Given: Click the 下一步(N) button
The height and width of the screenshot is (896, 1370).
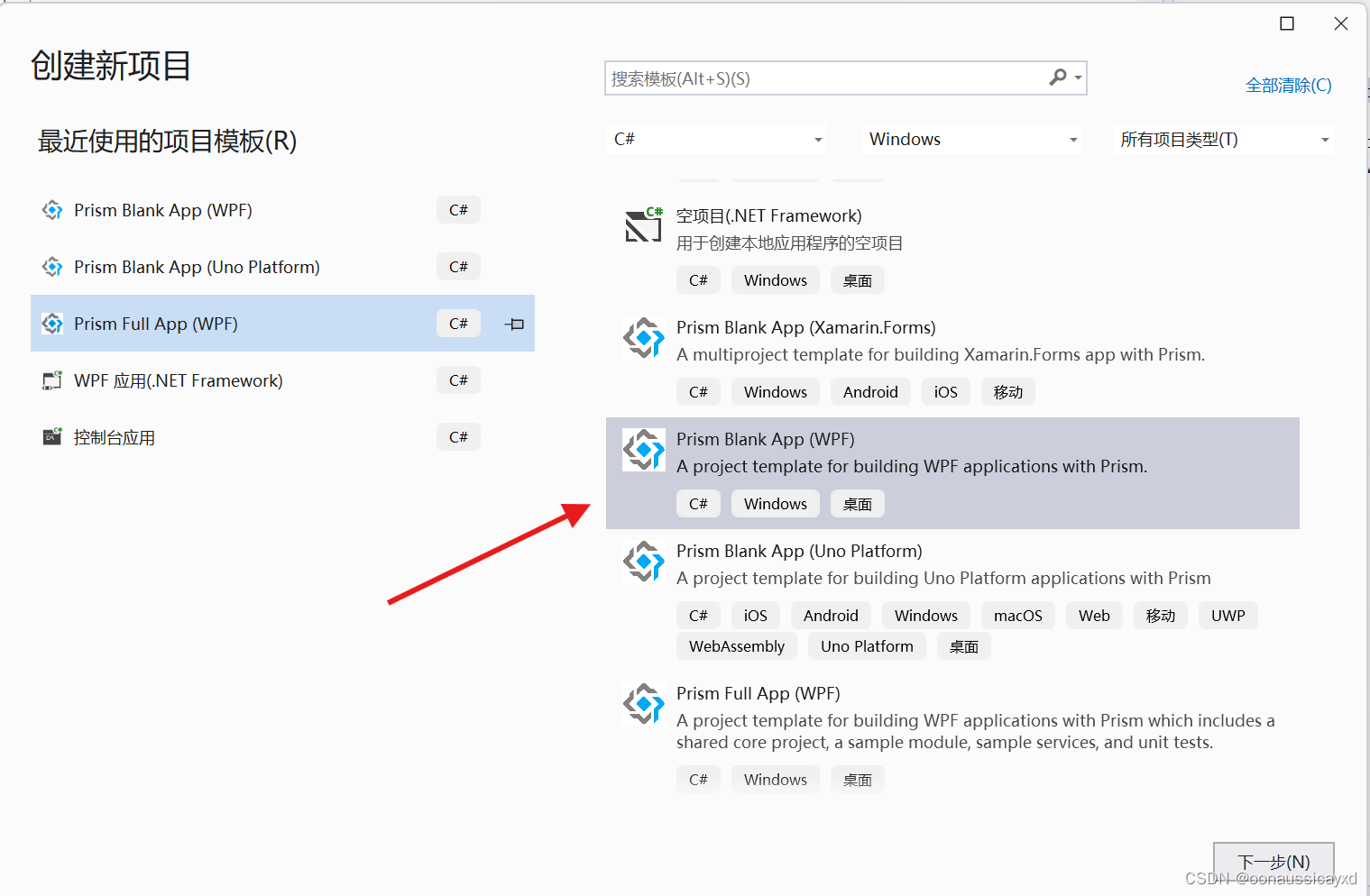Looking at the screenshot, I should (1273, 862).
